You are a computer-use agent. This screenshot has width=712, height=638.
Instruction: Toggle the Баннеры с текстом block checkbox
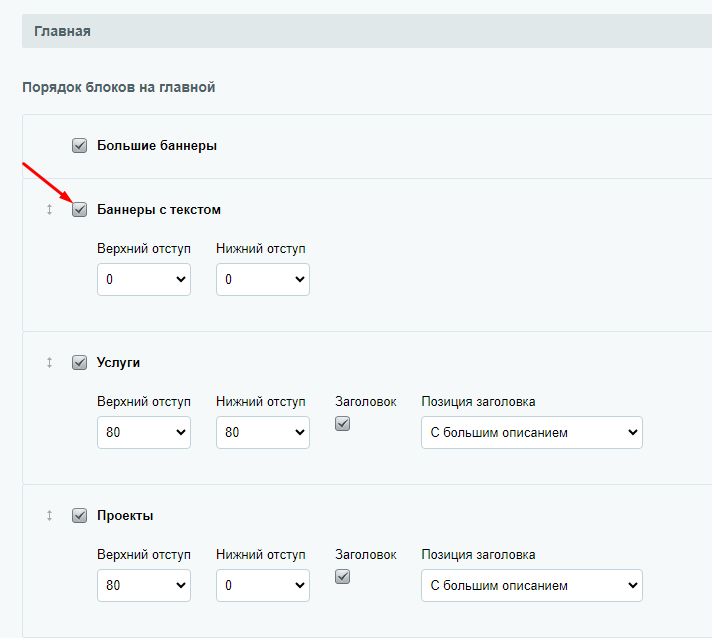[79, 210]
